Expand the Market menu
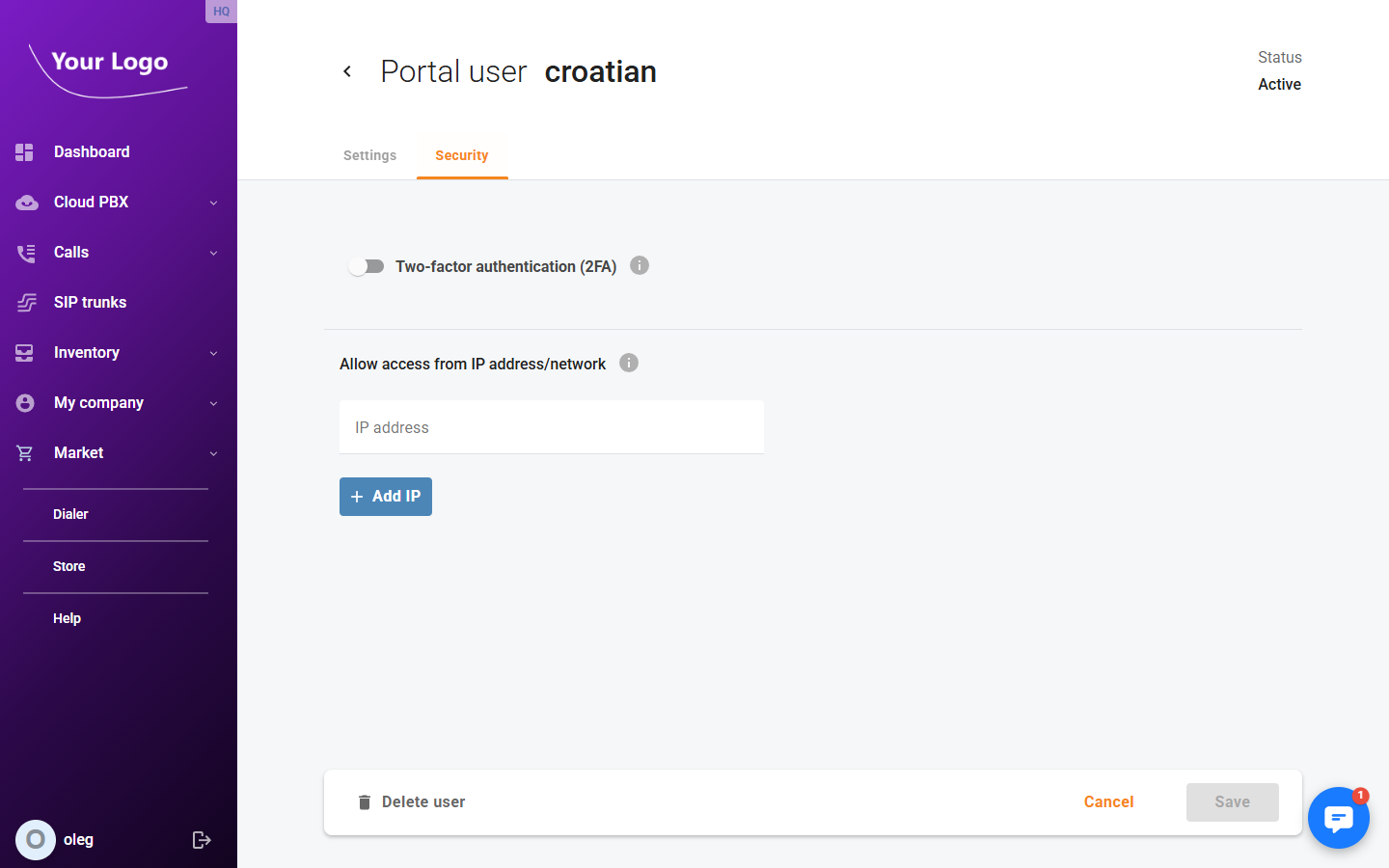 [213, 452]
